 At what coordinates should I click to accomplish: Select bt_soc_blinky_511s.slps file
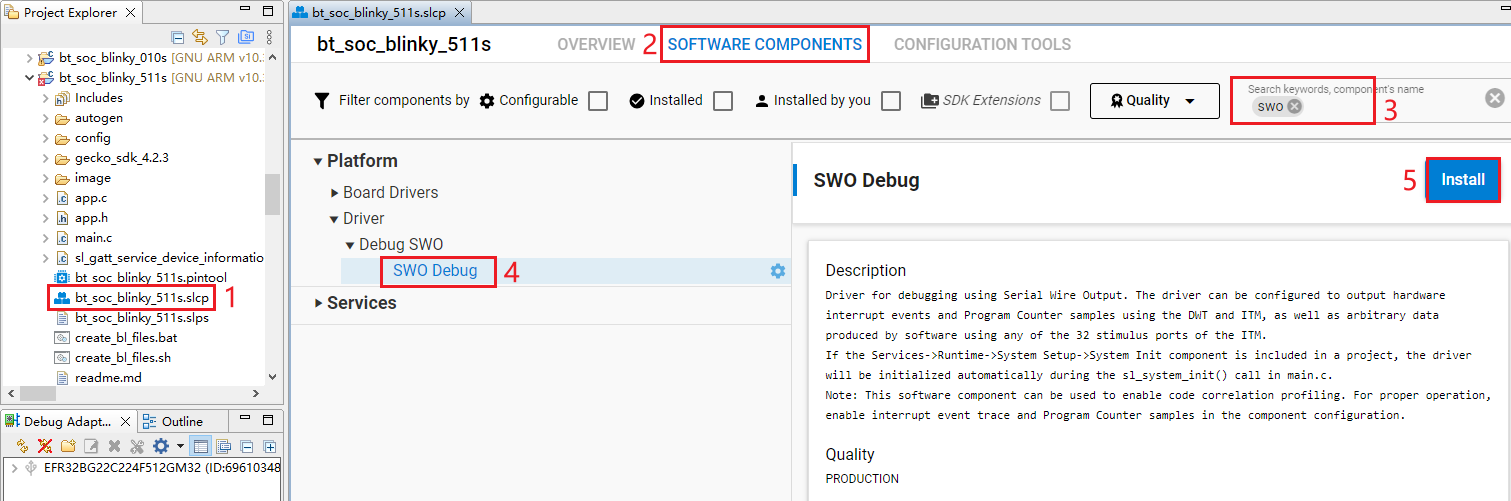pos(142,318)
